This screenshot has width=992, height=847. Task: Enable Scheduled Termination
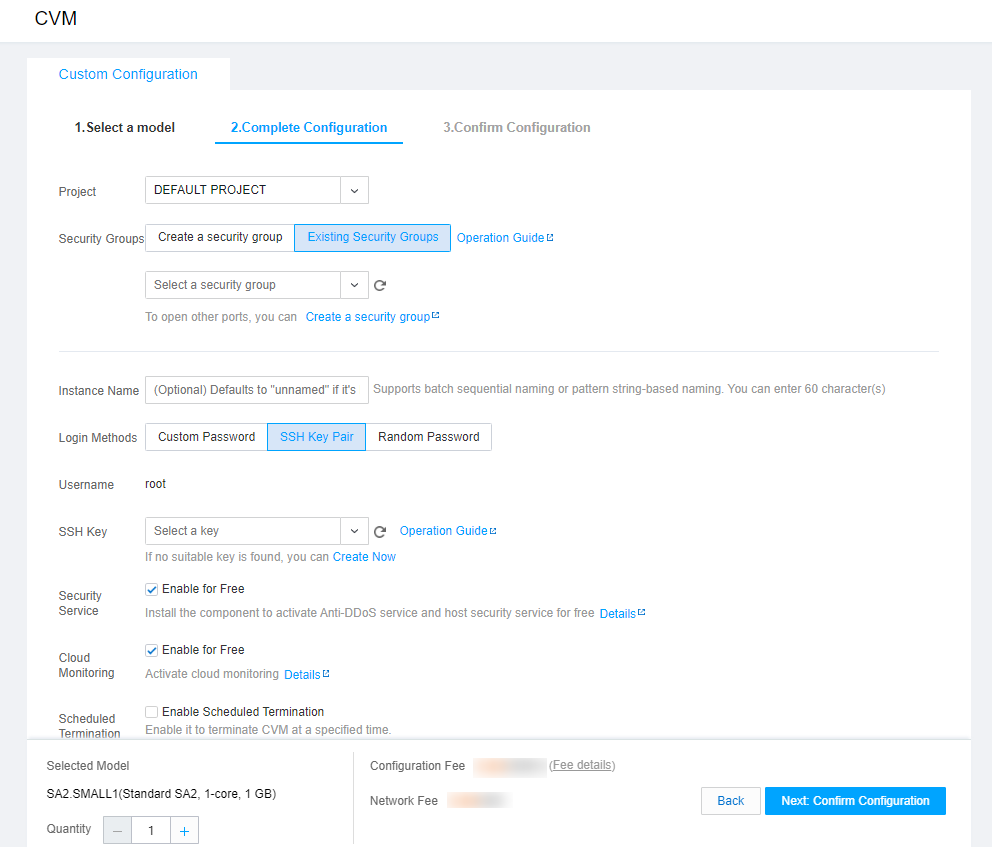coord(151,711)
